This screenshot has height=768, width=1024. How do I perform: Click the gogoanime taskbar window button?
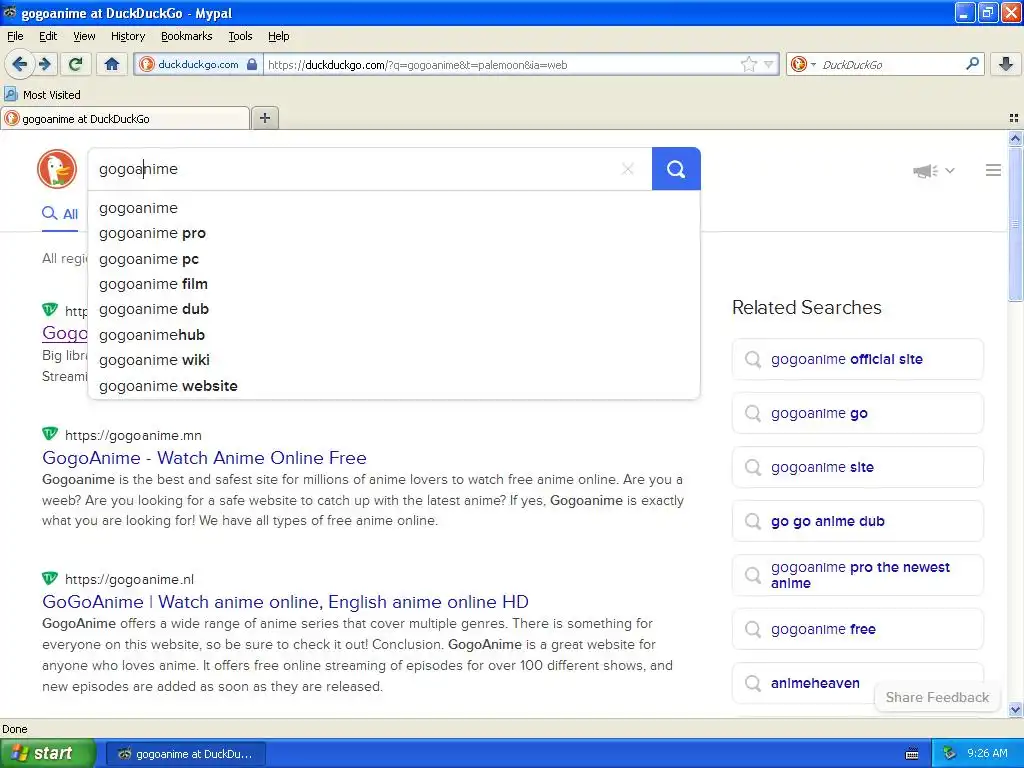tap(185, 754)
